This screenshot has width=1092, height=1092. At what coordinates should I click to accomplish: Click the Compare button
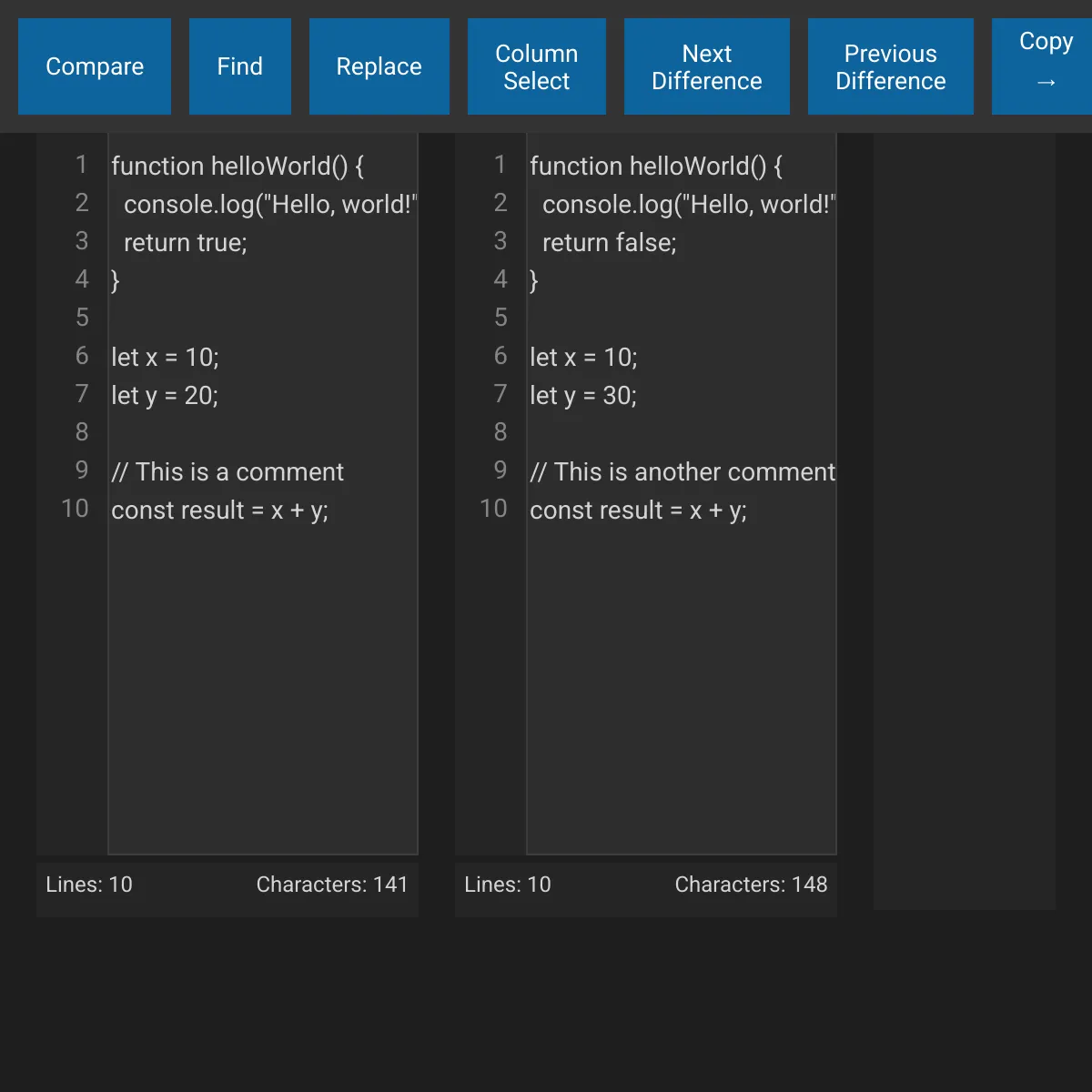point(95,66)
